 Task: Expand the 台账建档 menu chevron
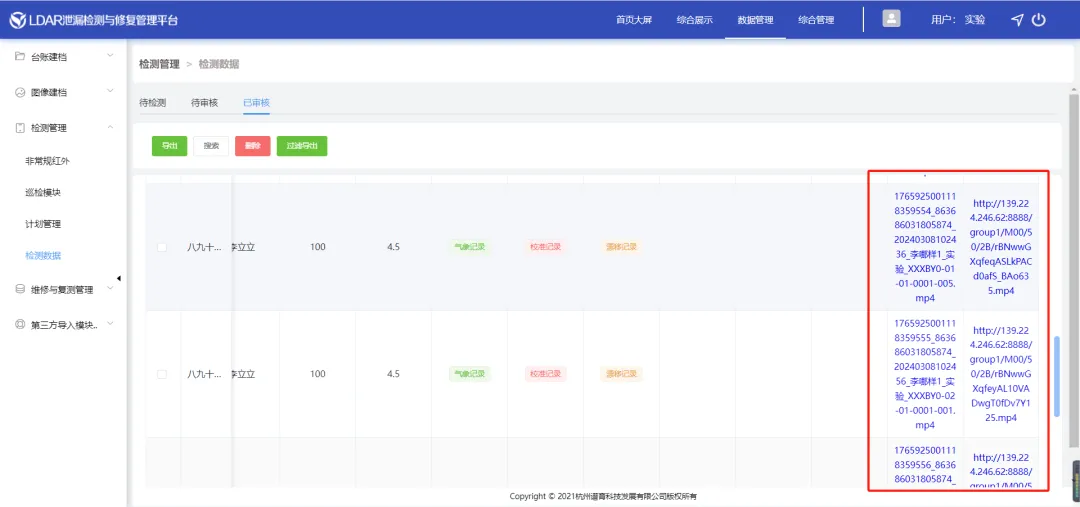click(110, 56)
